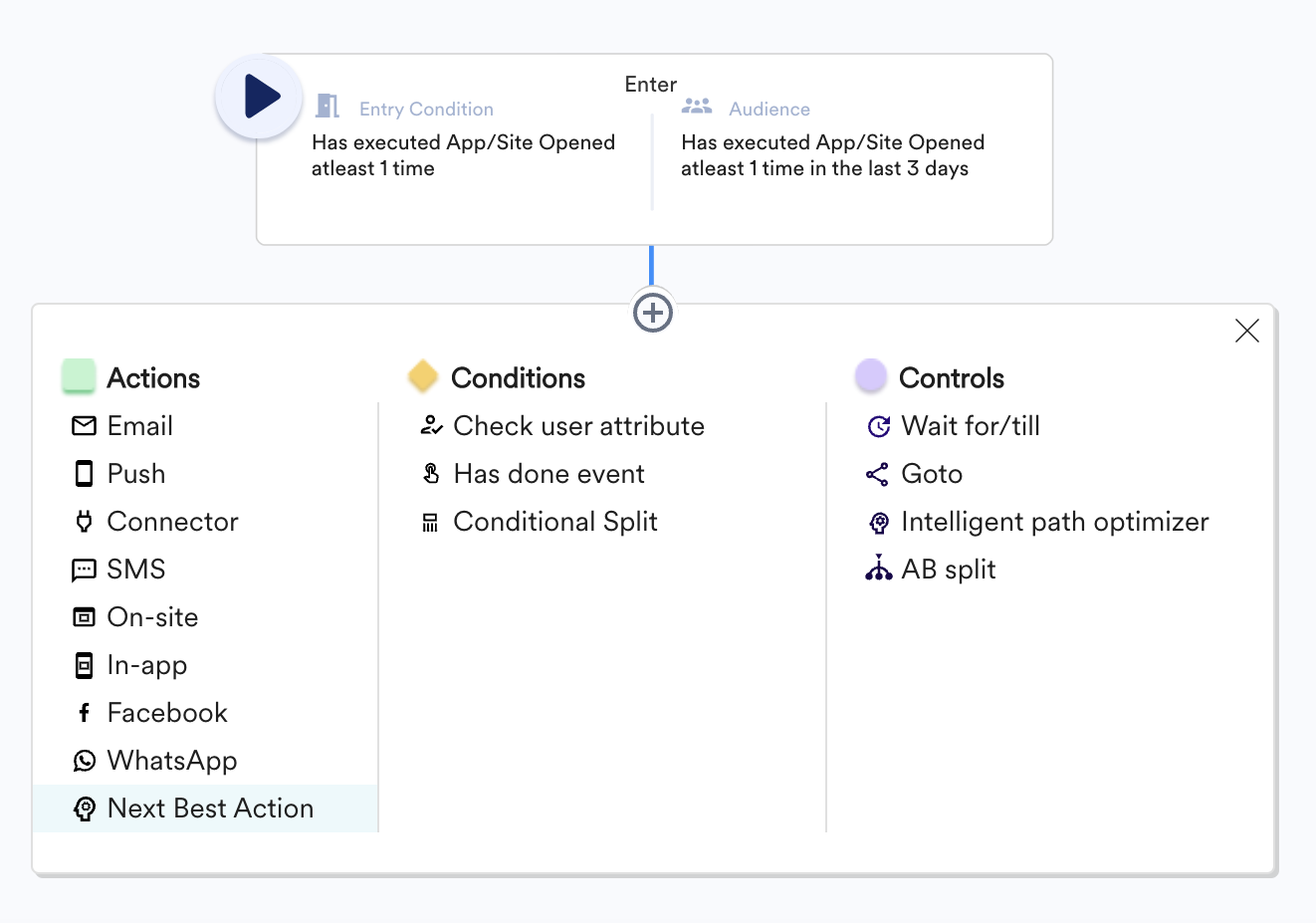Click the Email envelope icon
This screenshot has height=923, width=1316.
click(x=85, y=426)
